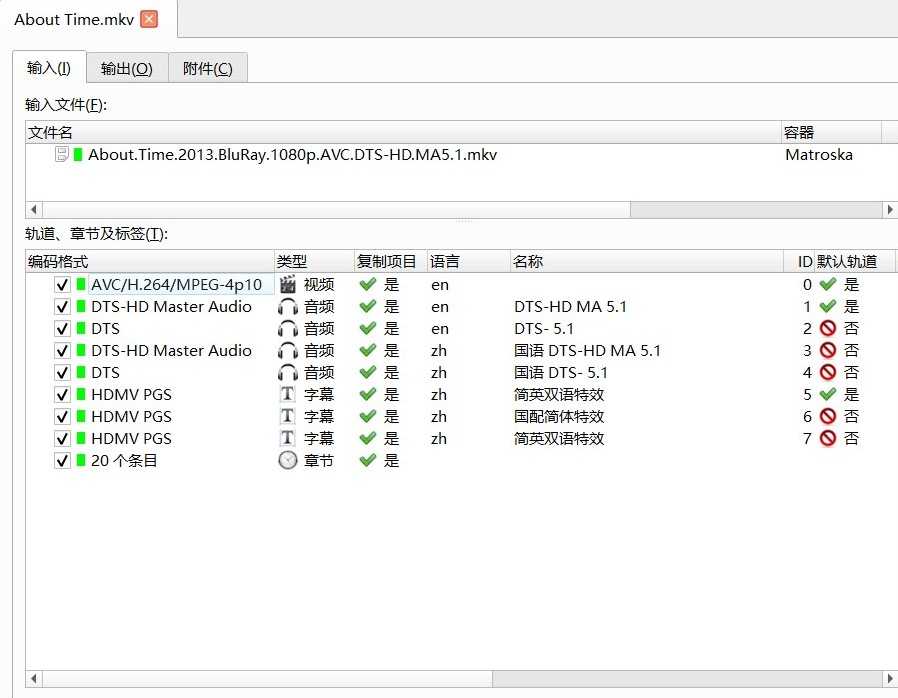Sort tracks by ID column header

point(799,261)
